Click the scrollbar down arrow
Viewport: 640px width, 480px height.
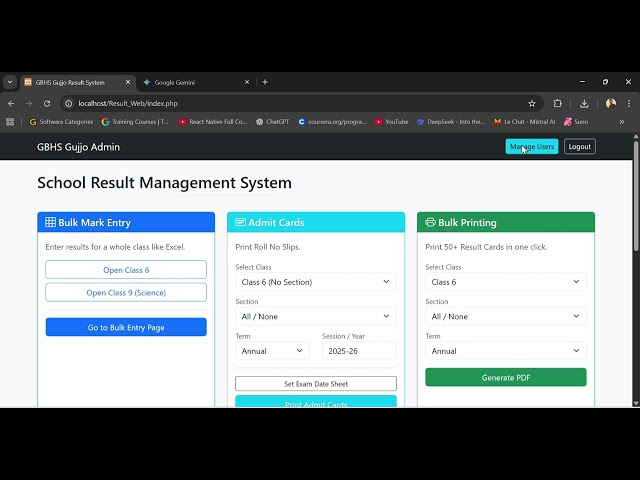(x=636, y=403)
